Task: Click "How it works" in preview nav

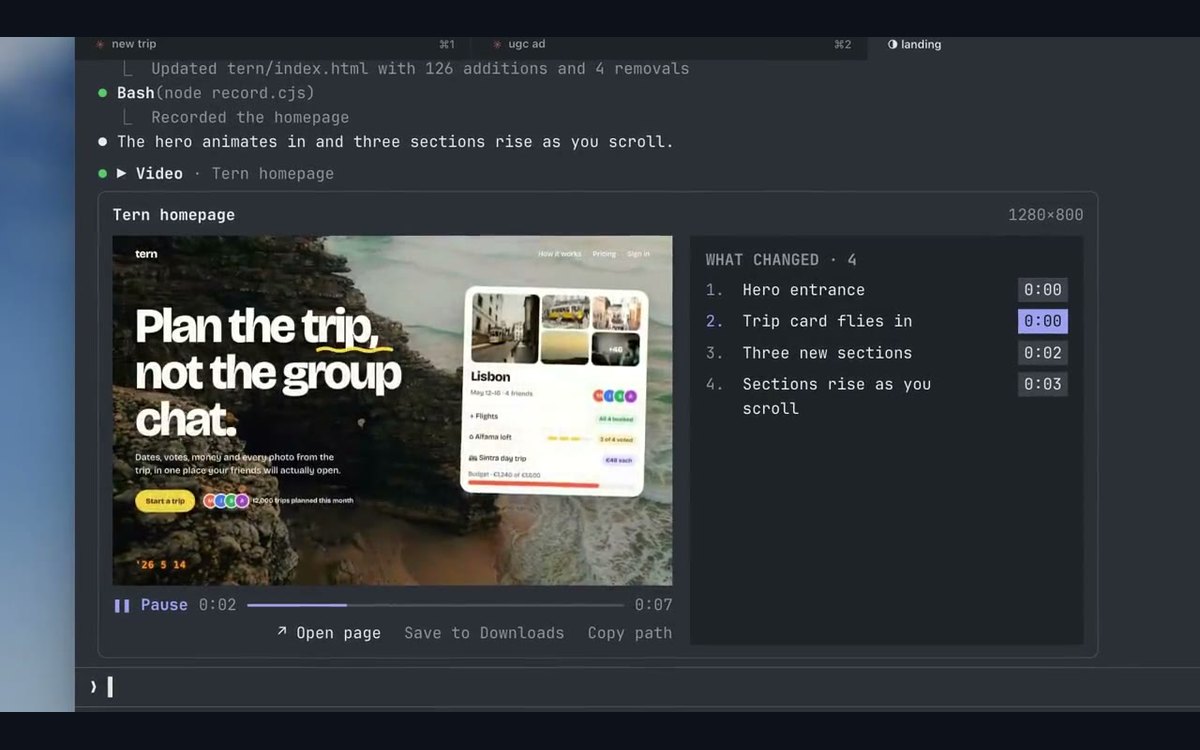Action: (x=559, y=254)
